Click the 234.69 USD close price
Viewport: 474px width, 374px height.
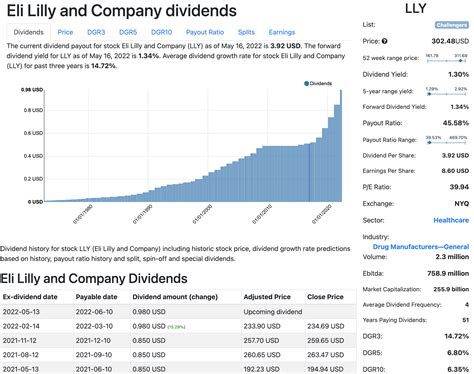(326, 326)
